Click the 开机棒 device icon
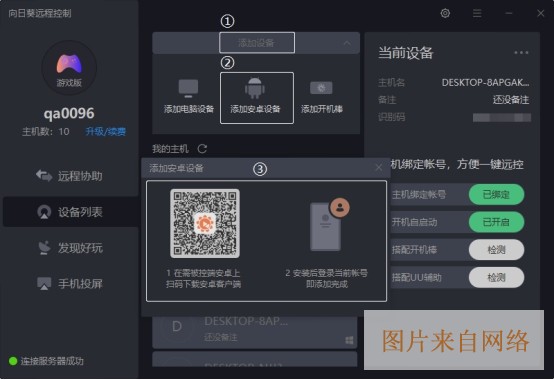Screen dimensions: 554x380 click(321, 88)
